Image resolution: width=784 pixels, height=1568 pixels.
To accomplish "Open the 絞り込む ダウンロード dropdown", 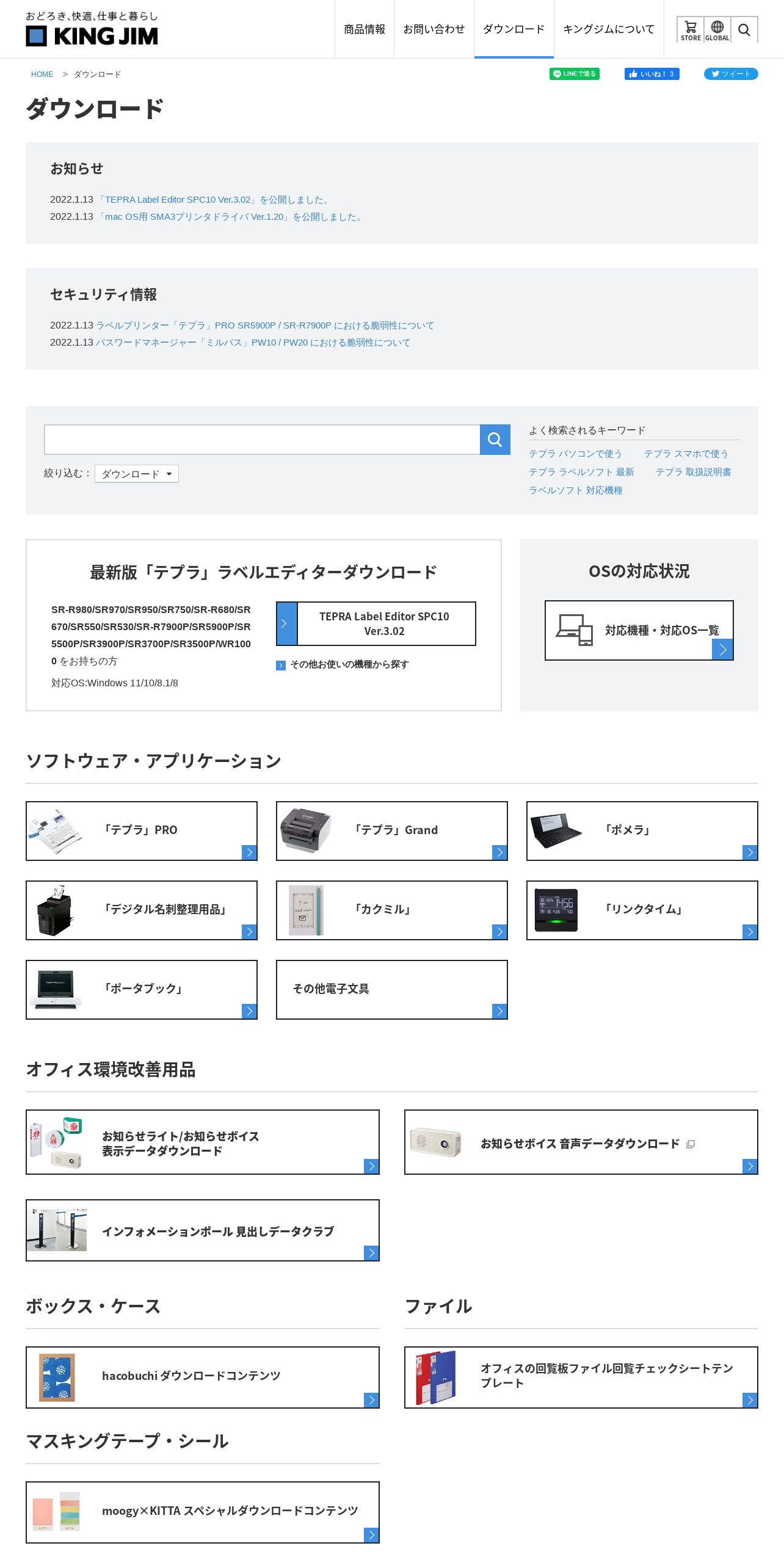I will tap(137, 474).
